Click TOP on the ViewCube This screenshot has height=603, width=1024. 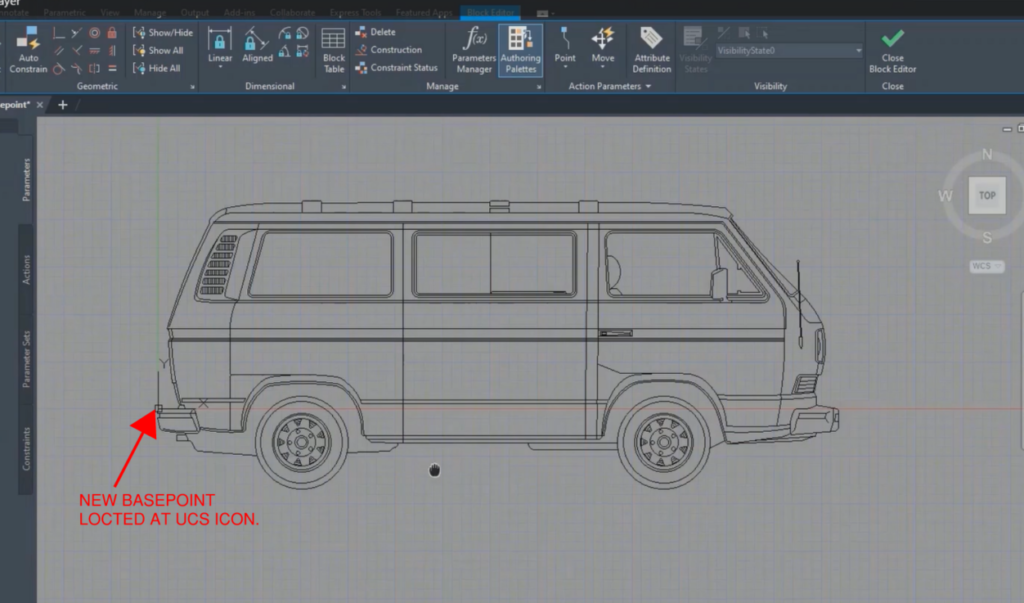[987, 195]
